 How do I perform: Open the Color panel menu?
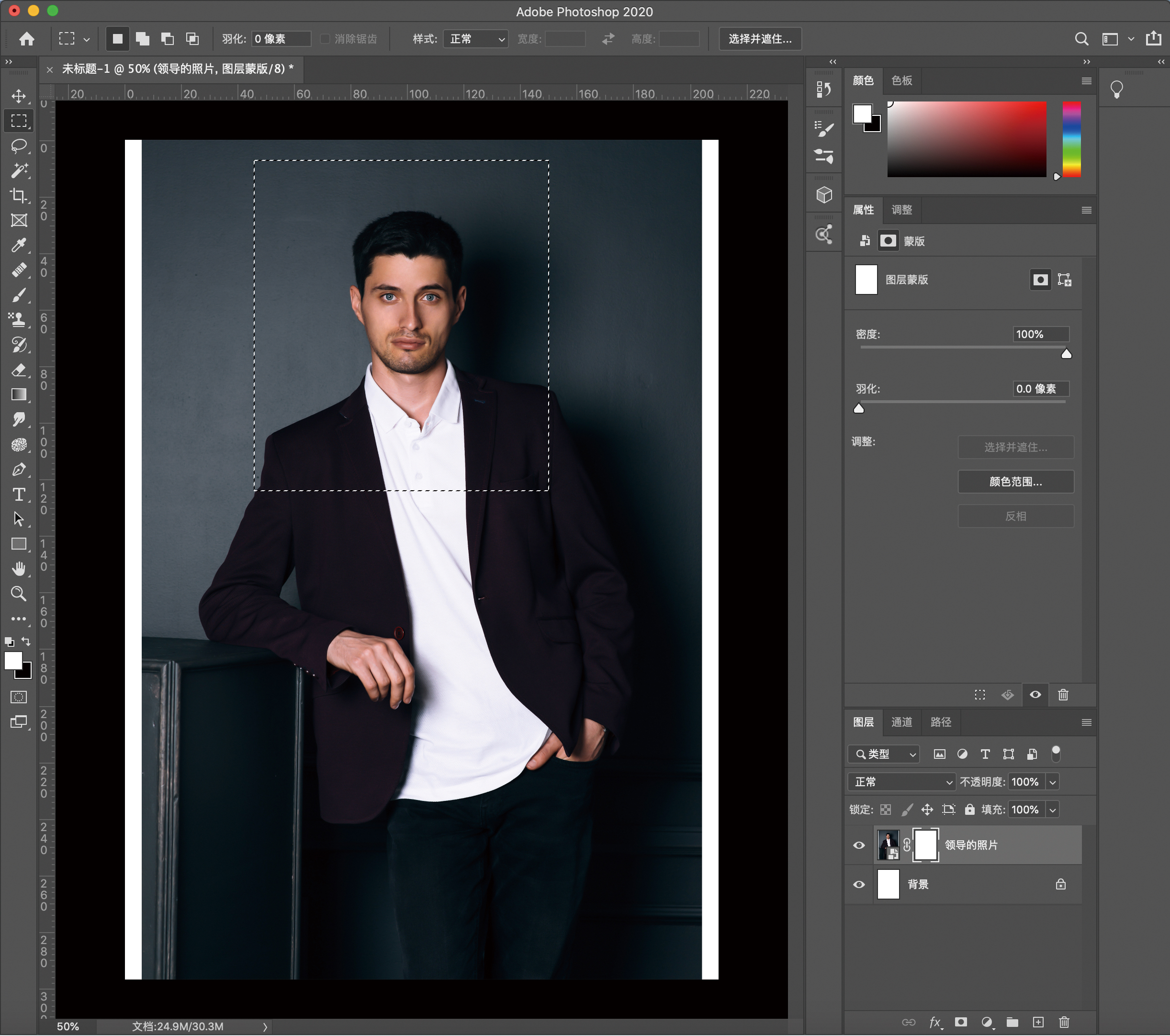[x=1086, y=81]
